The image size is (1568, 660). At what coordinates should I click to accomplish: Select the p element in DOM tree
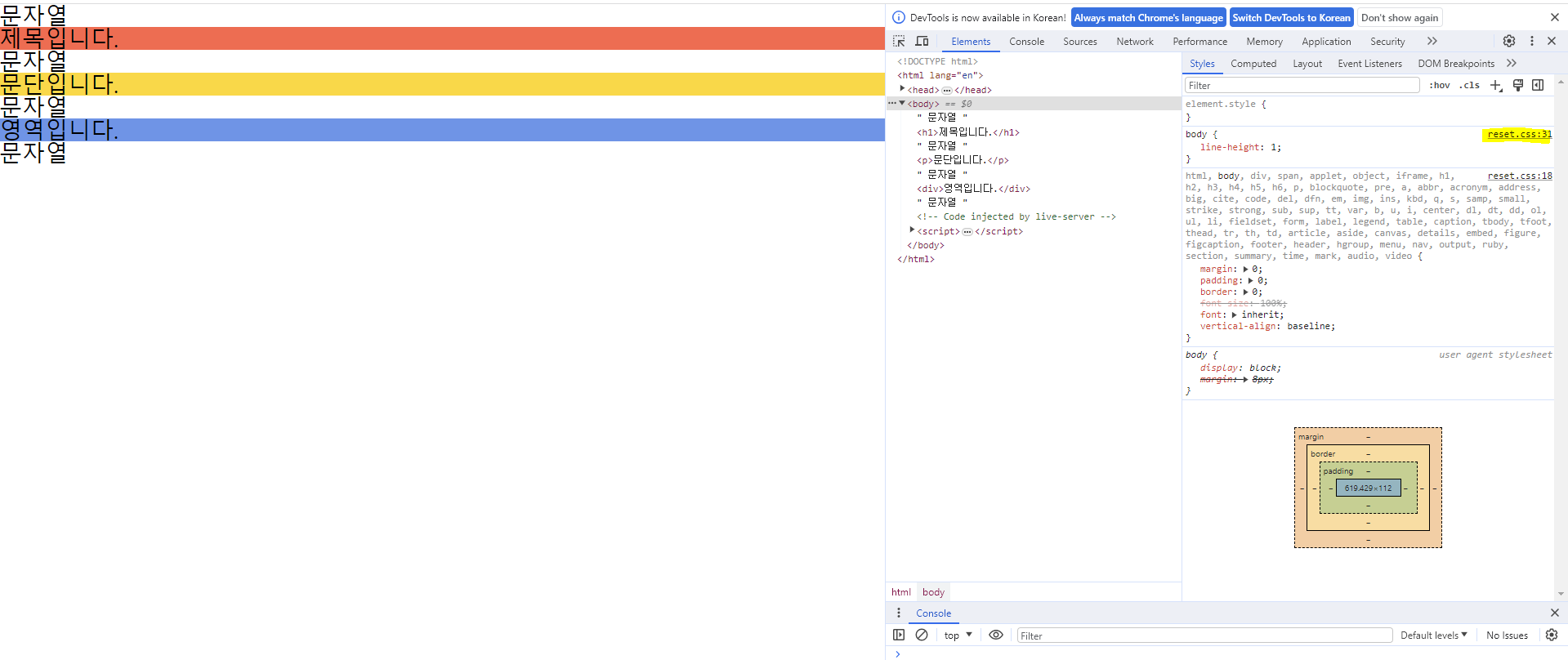coord(963,160)
